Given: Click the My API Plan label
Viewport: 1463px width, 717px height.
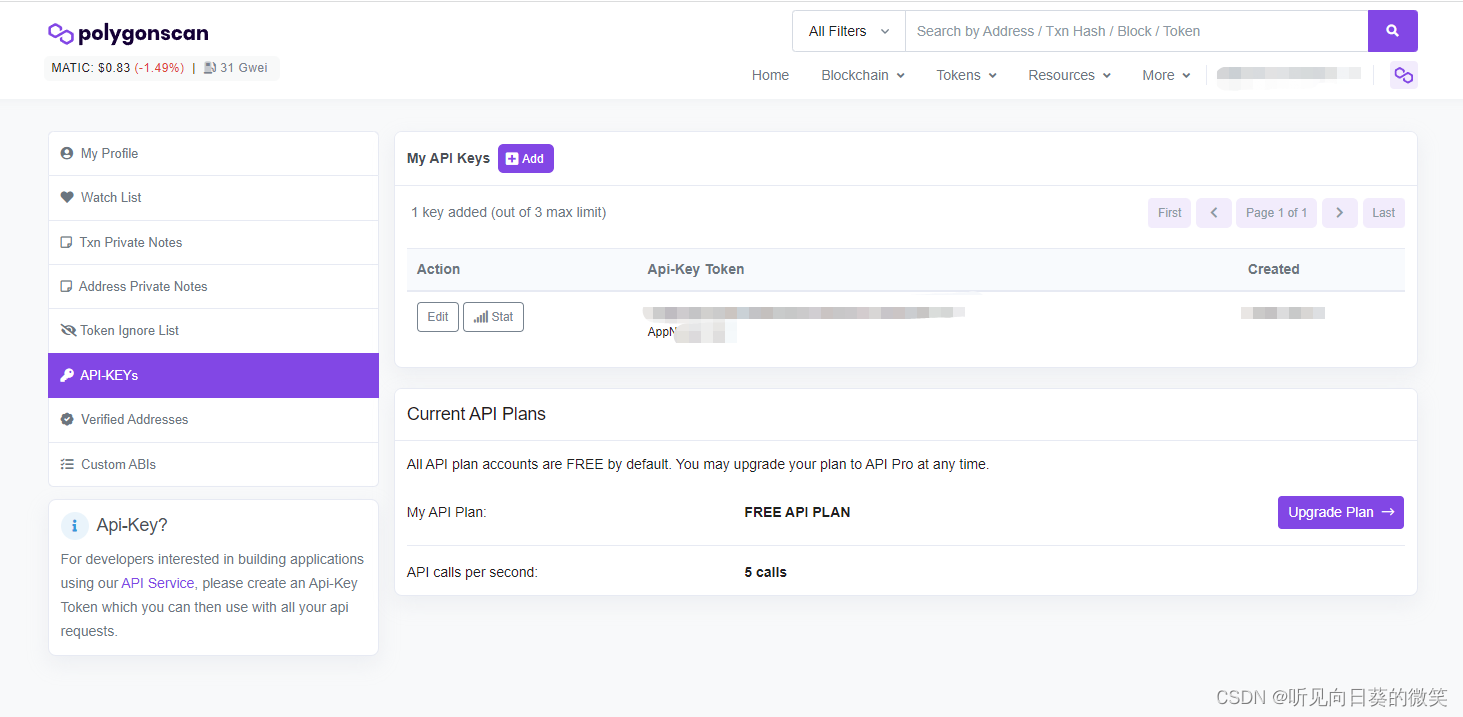Looking at the screenshot, I should (x=446, y=512).
